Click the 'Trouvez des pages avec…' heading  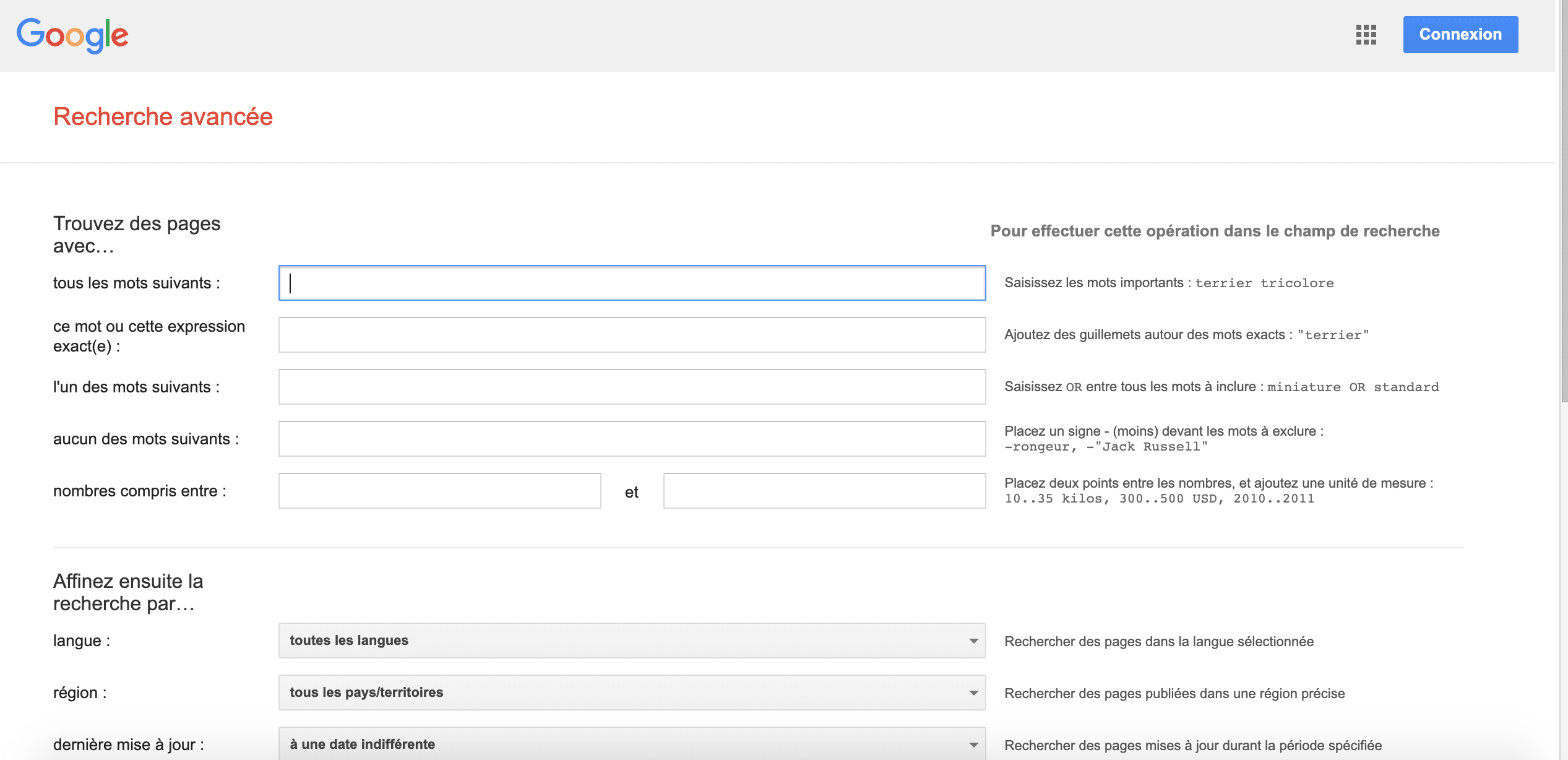(x=137, y=235)
